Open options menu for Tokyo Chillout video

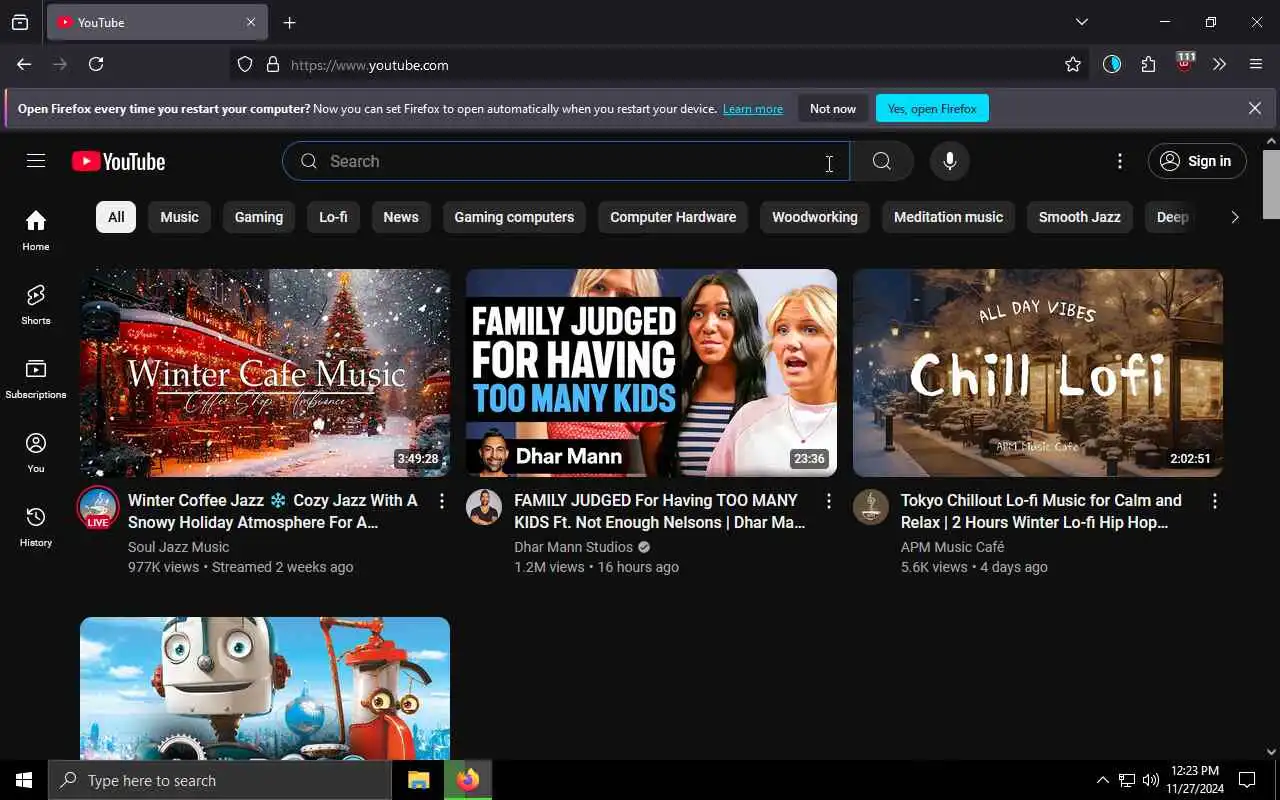[1215, 501]
